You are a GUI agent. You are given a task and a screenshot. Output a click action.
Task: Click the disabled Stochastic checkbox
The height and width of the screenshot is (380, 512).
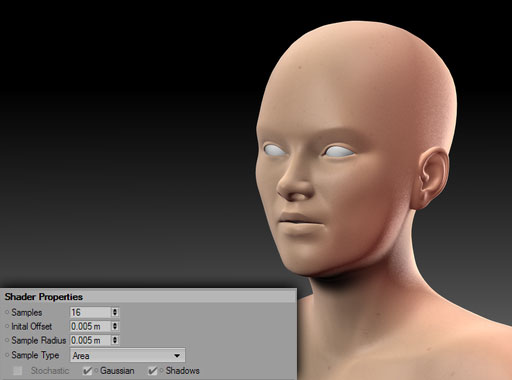[18, 371]
